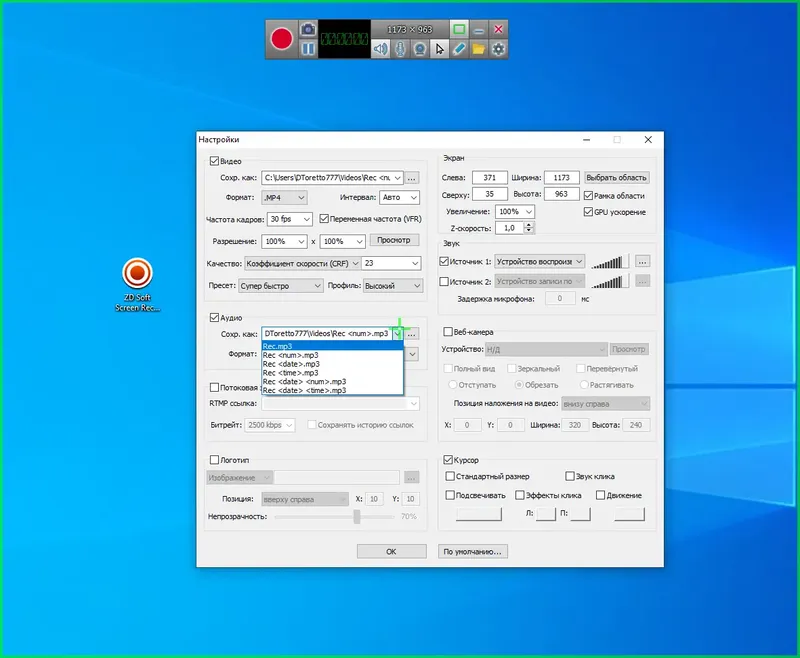
Task: Click the Источник 1 volume level slider
Action: click(x=610, y=261)
